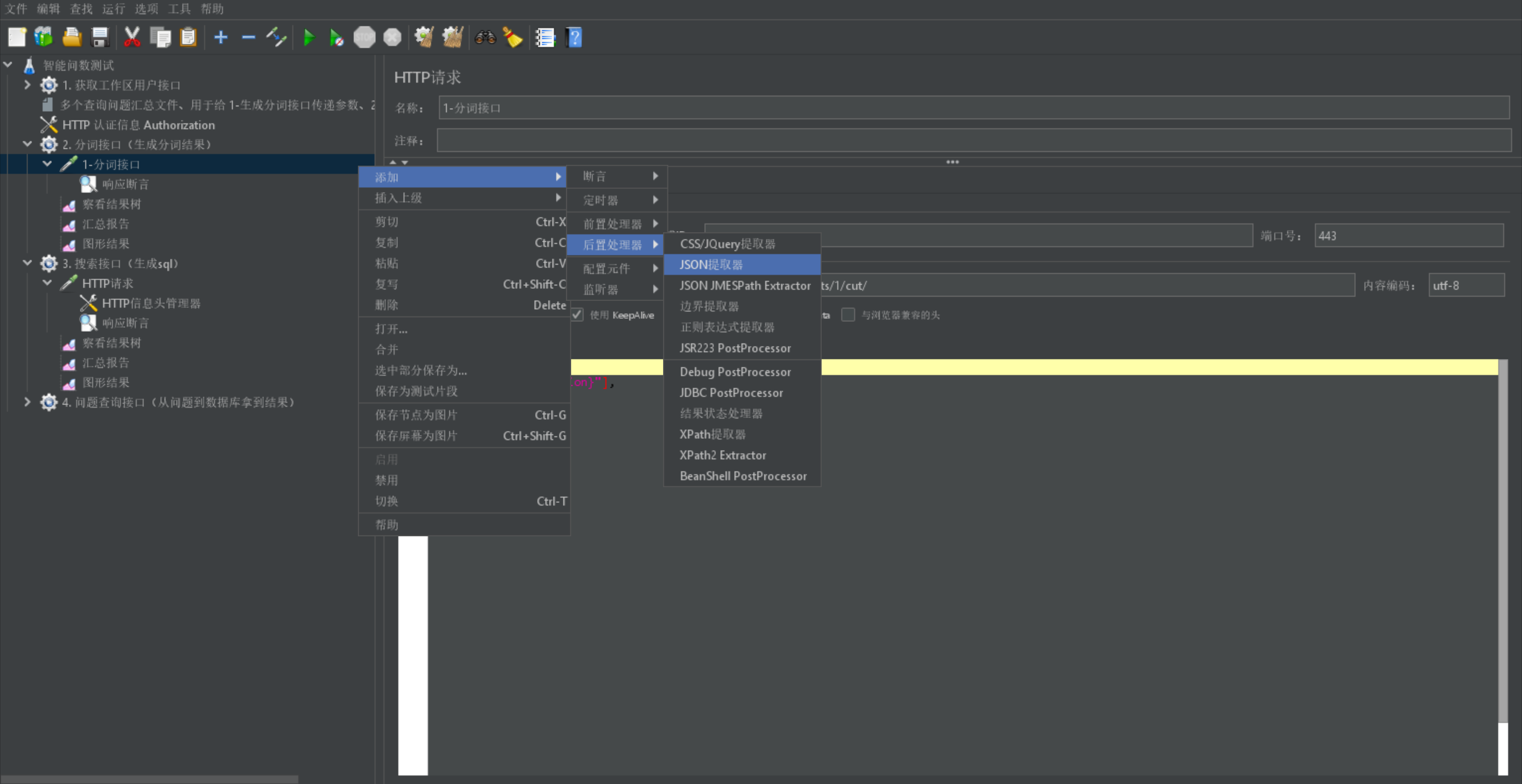Click the 内容编码 field utf-8
This screenshot has height=784, width=1522.
pos(1466,285)
